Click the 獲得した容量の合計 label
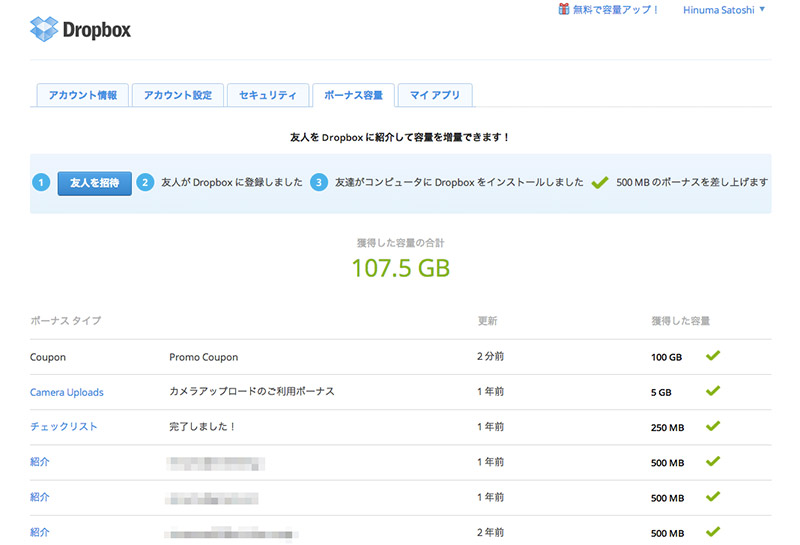800x545 pixels. click(x=401, y=243)
